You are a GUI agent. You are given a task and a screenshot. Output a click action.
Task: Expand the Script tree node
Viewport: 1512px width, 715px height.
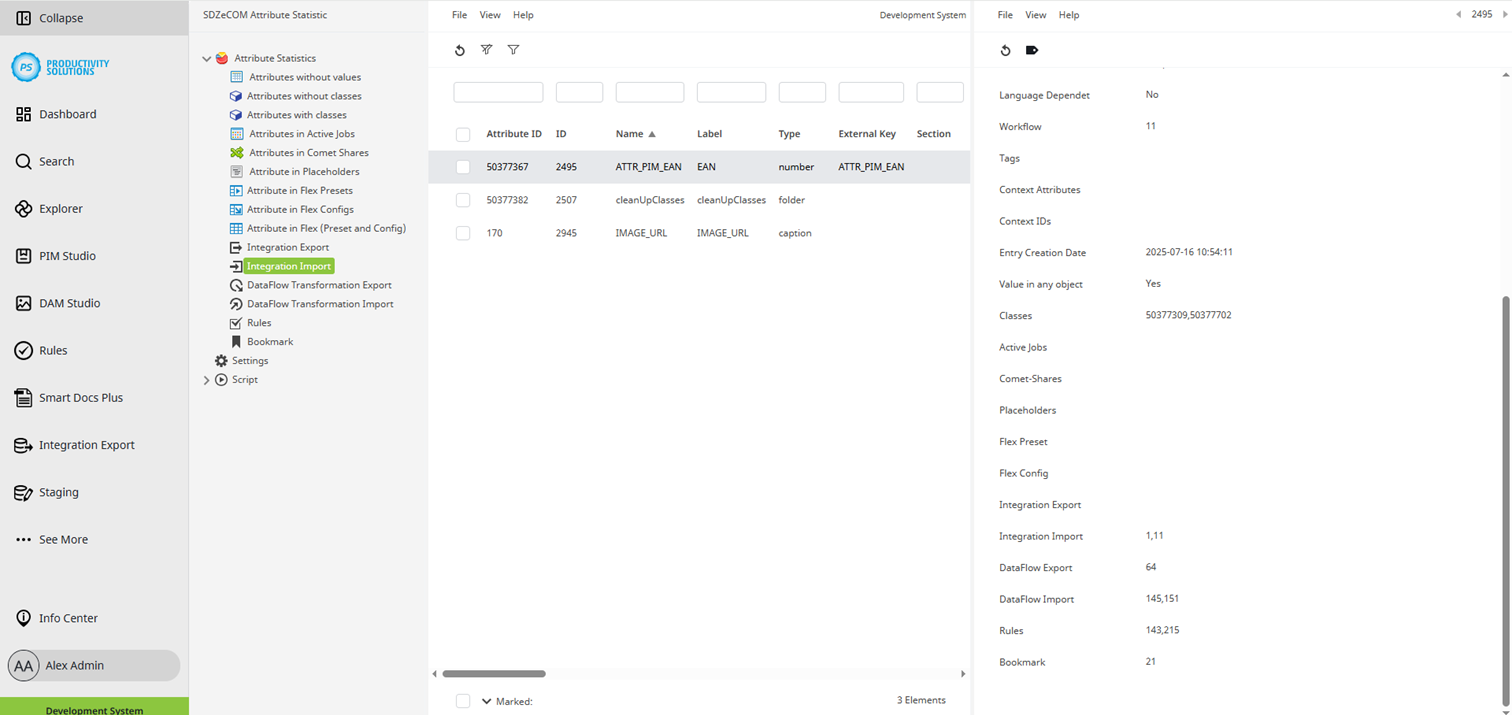pos(207,379)
